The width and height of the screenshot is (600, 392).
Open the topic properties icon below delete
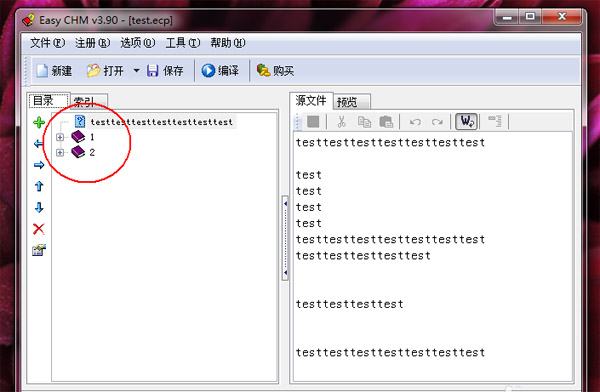pyautogui.click(x=39, y=250)
